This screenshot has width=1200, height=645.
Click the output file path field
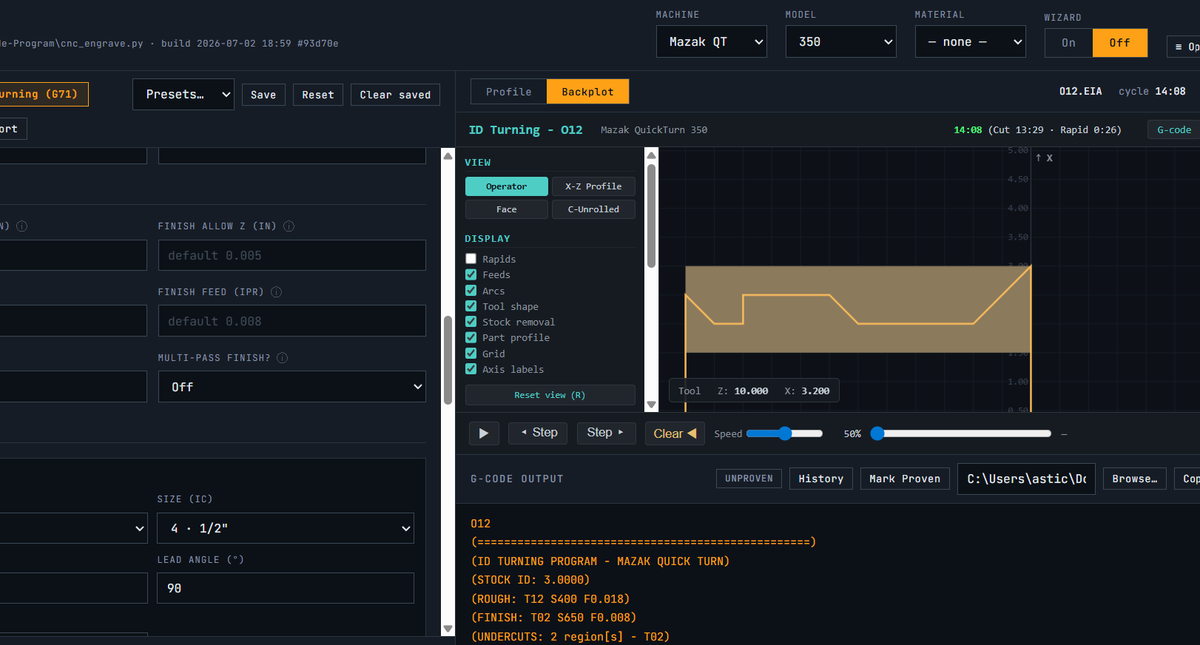[1026, 478]
